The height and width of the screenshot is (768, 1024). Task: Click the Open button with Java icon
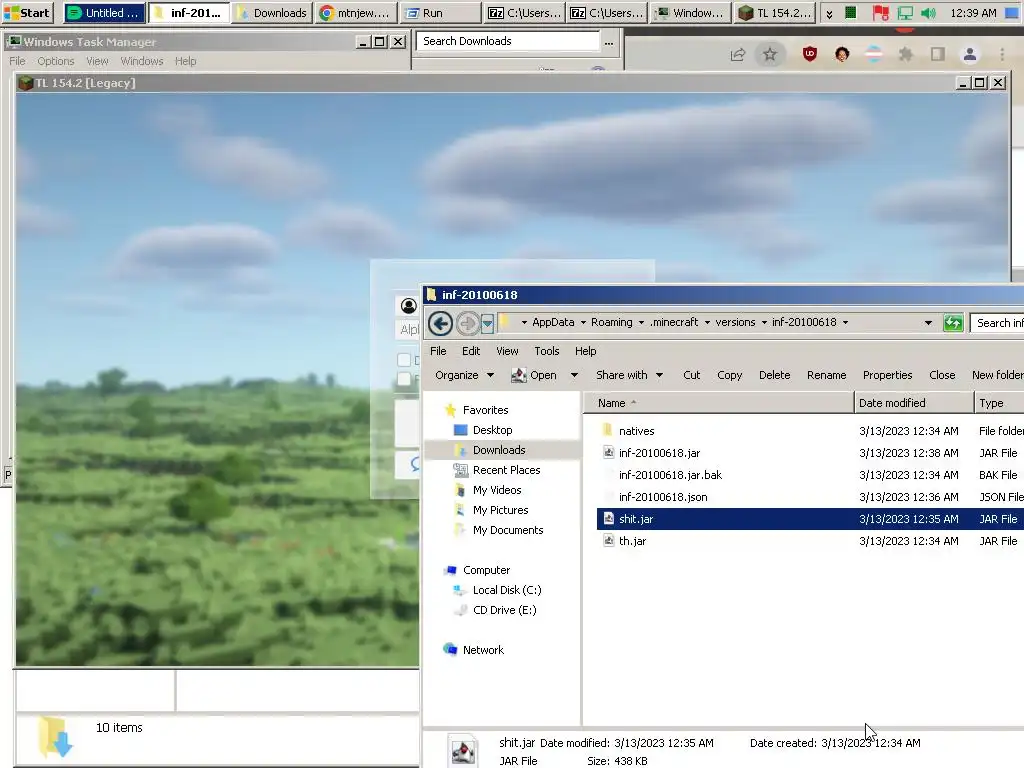tap(534, 375)
